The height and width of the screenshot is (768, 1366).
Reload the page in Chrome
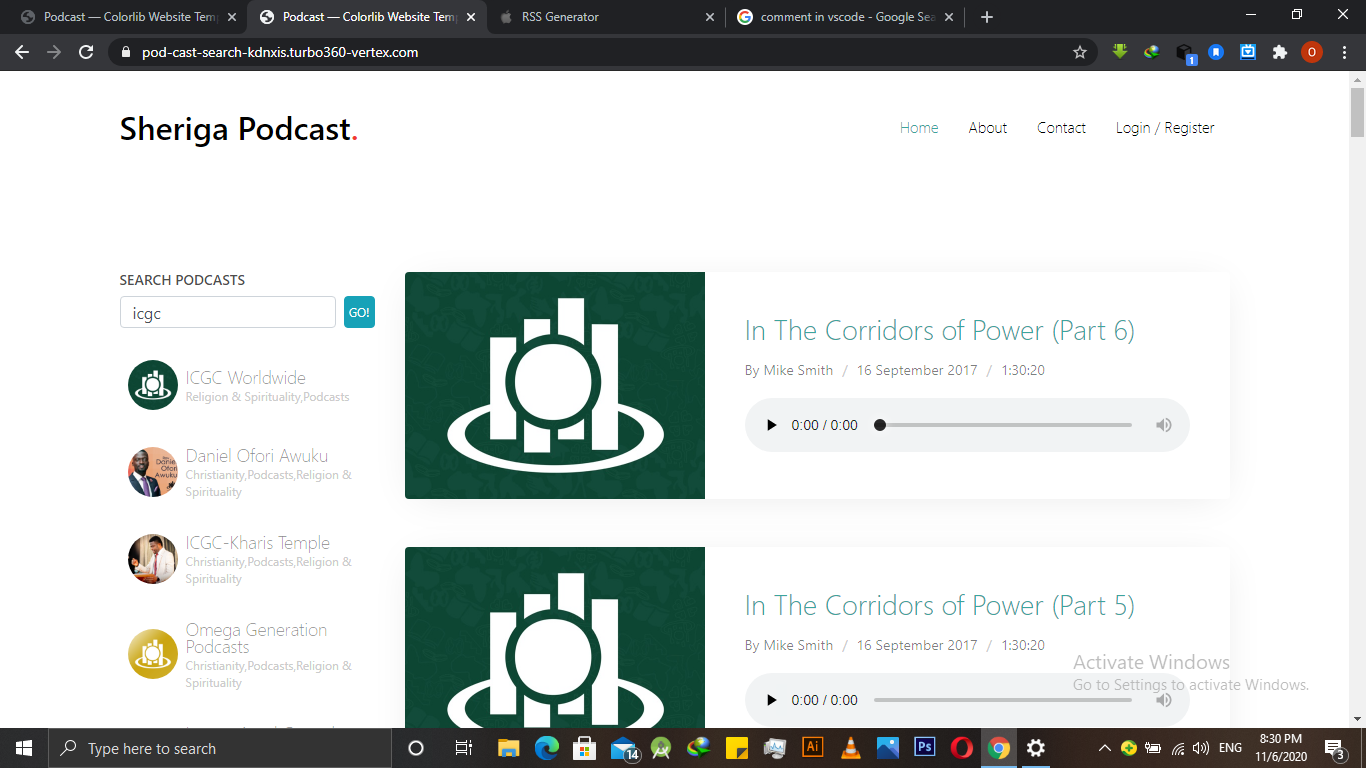(86, 52)
